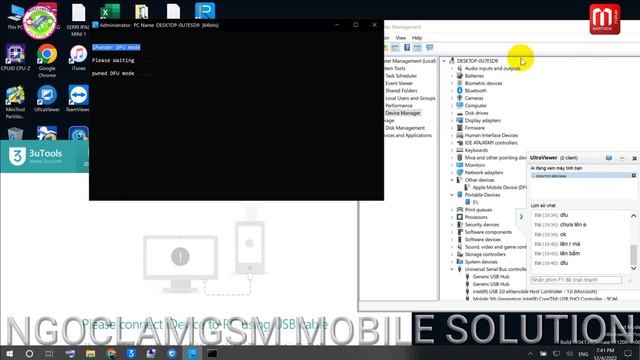640x360 pixels.
Task: Open the Excel file on desktop
Action: click(x=110, y=11)
